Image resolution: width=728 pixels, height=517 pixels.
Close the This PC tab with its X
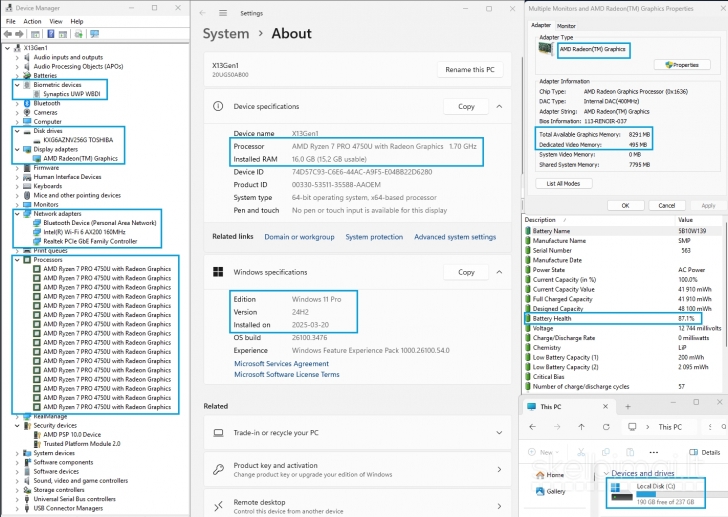click(605, 407)
